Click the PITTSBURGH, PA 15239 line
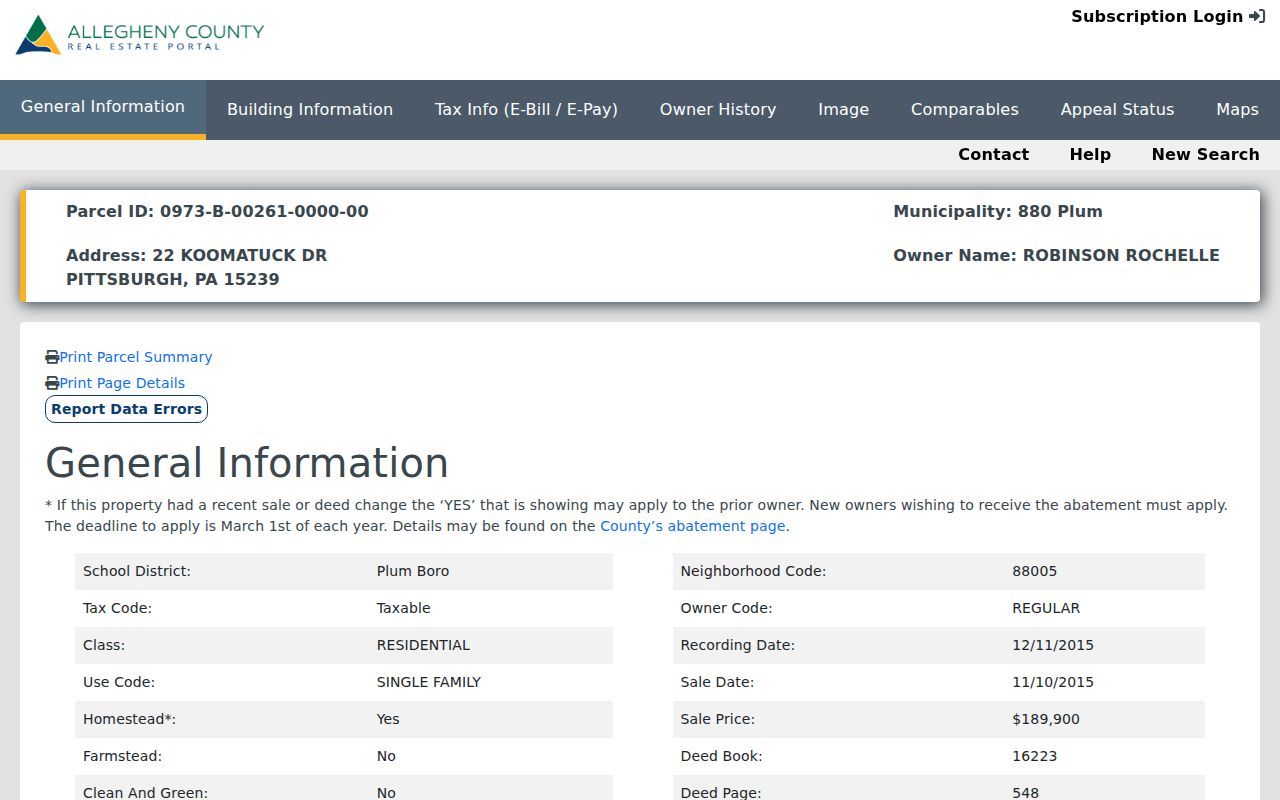 173,279
